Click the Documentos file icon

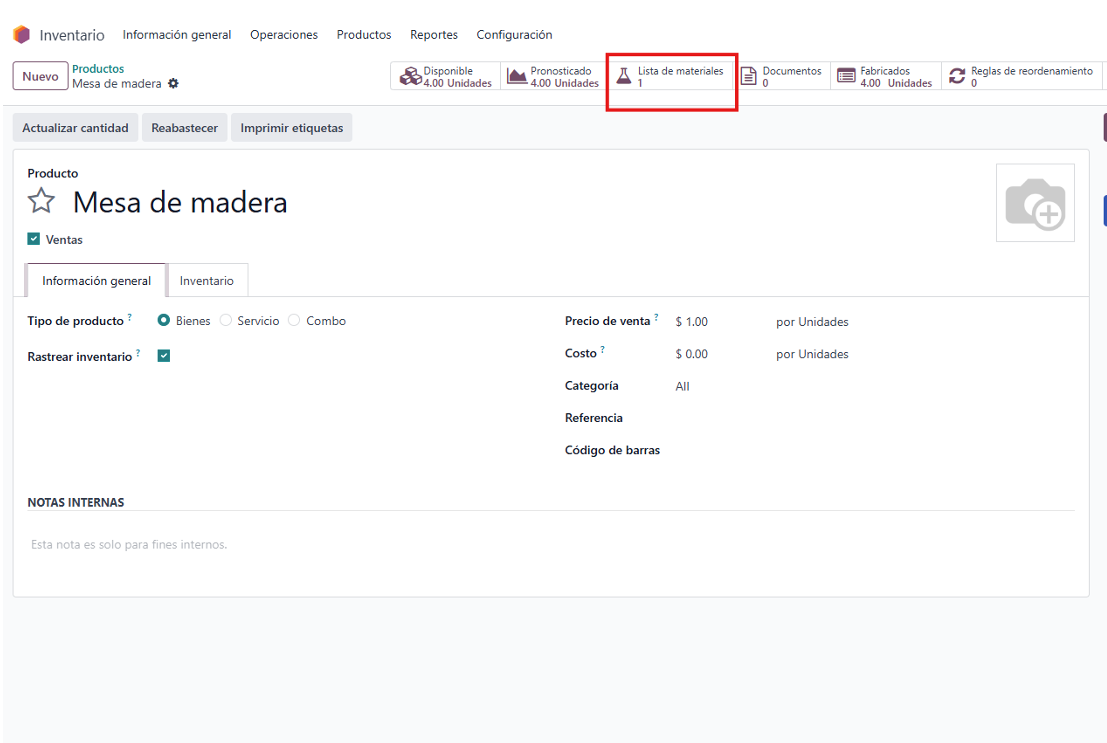[749, 76]
